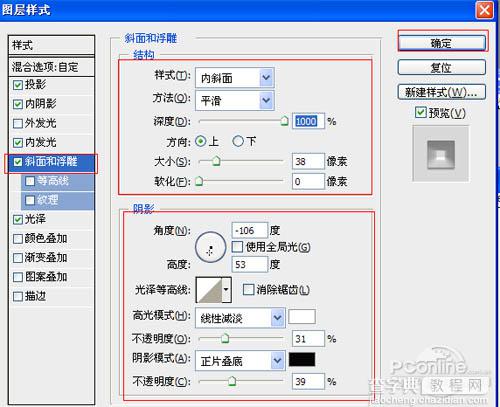The height and width of the screenshot is (407, 500).
Task: Click the 软化(F) slider handle
Action: click(199, 181)
